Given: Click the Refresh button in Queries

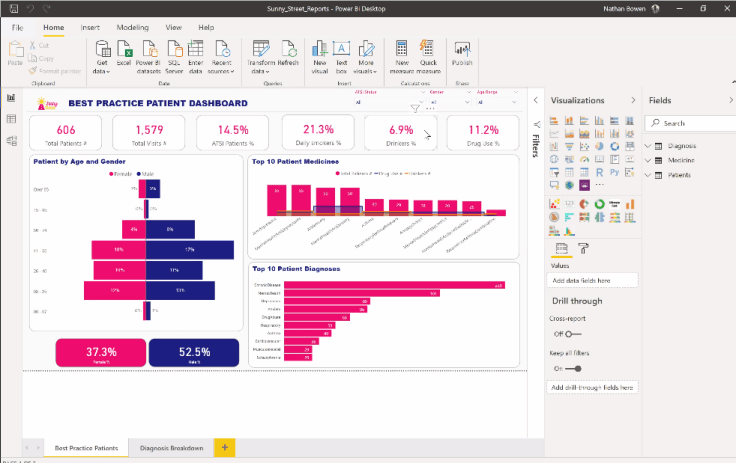Looking at the screenshot, I should point(288,55).
